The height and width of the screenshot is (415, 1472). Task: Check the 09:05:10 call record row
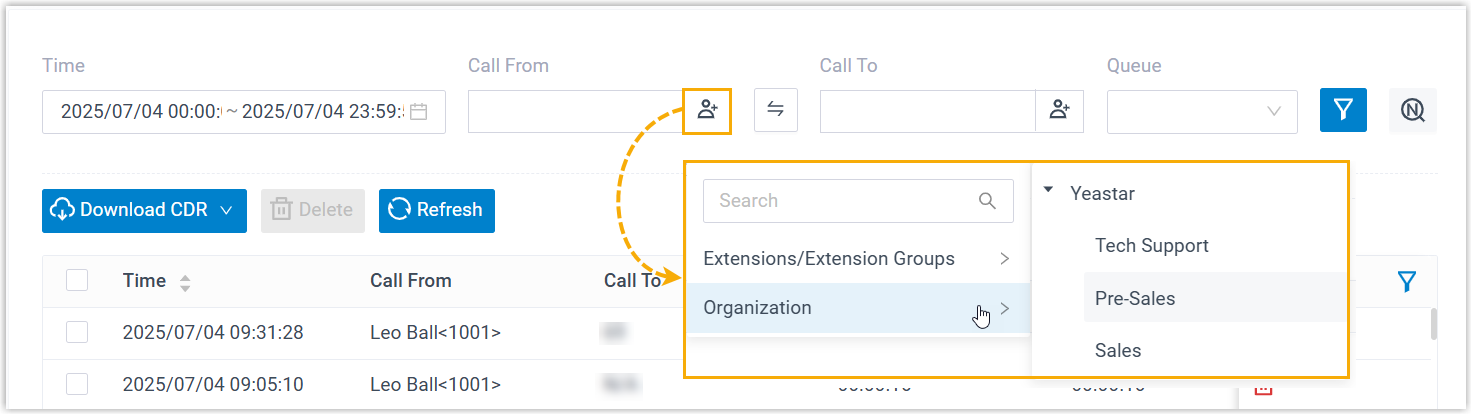pos(77,384)
